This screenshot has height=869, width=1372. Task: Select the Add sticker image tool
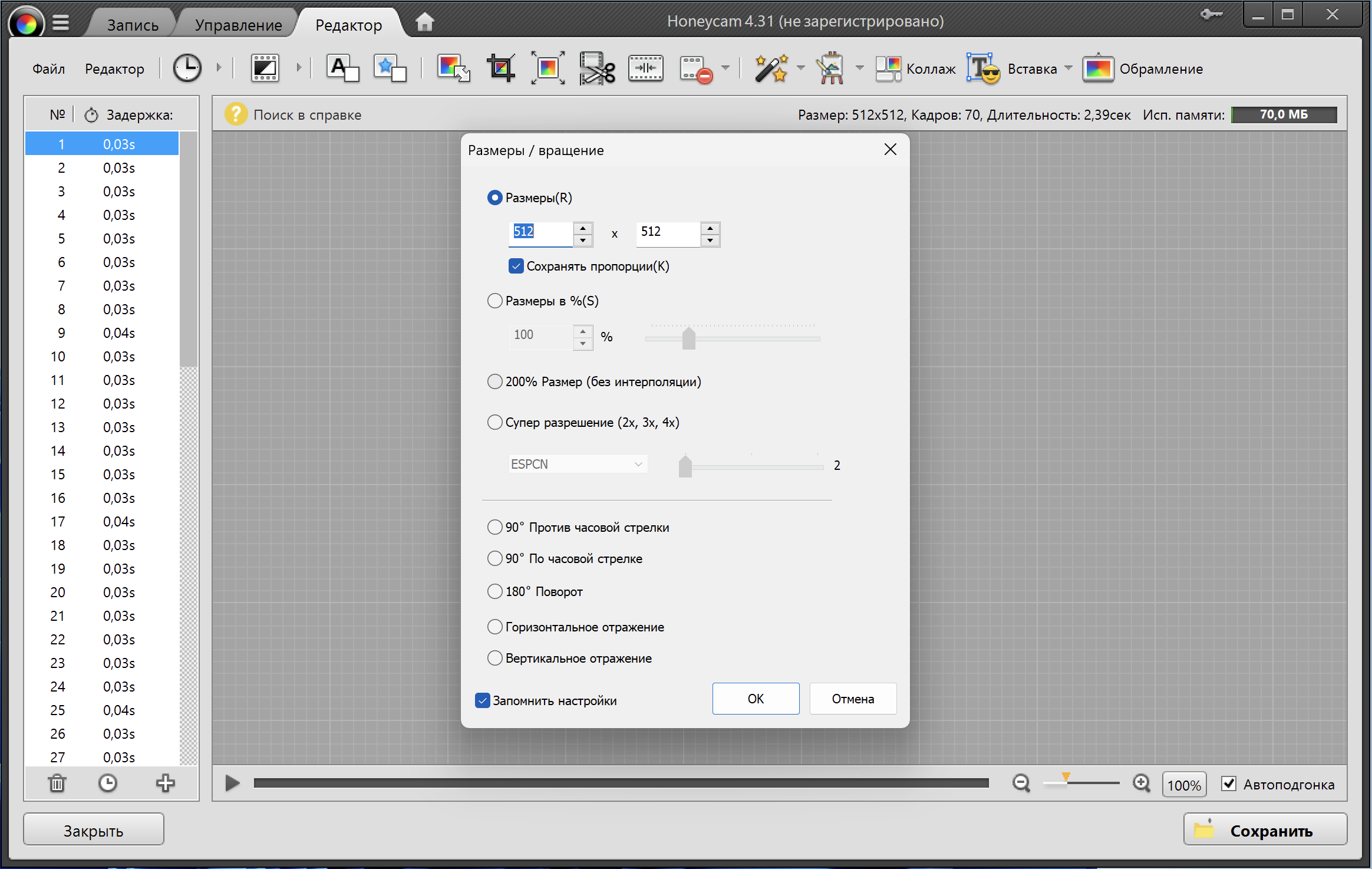(x=390, y=68)
